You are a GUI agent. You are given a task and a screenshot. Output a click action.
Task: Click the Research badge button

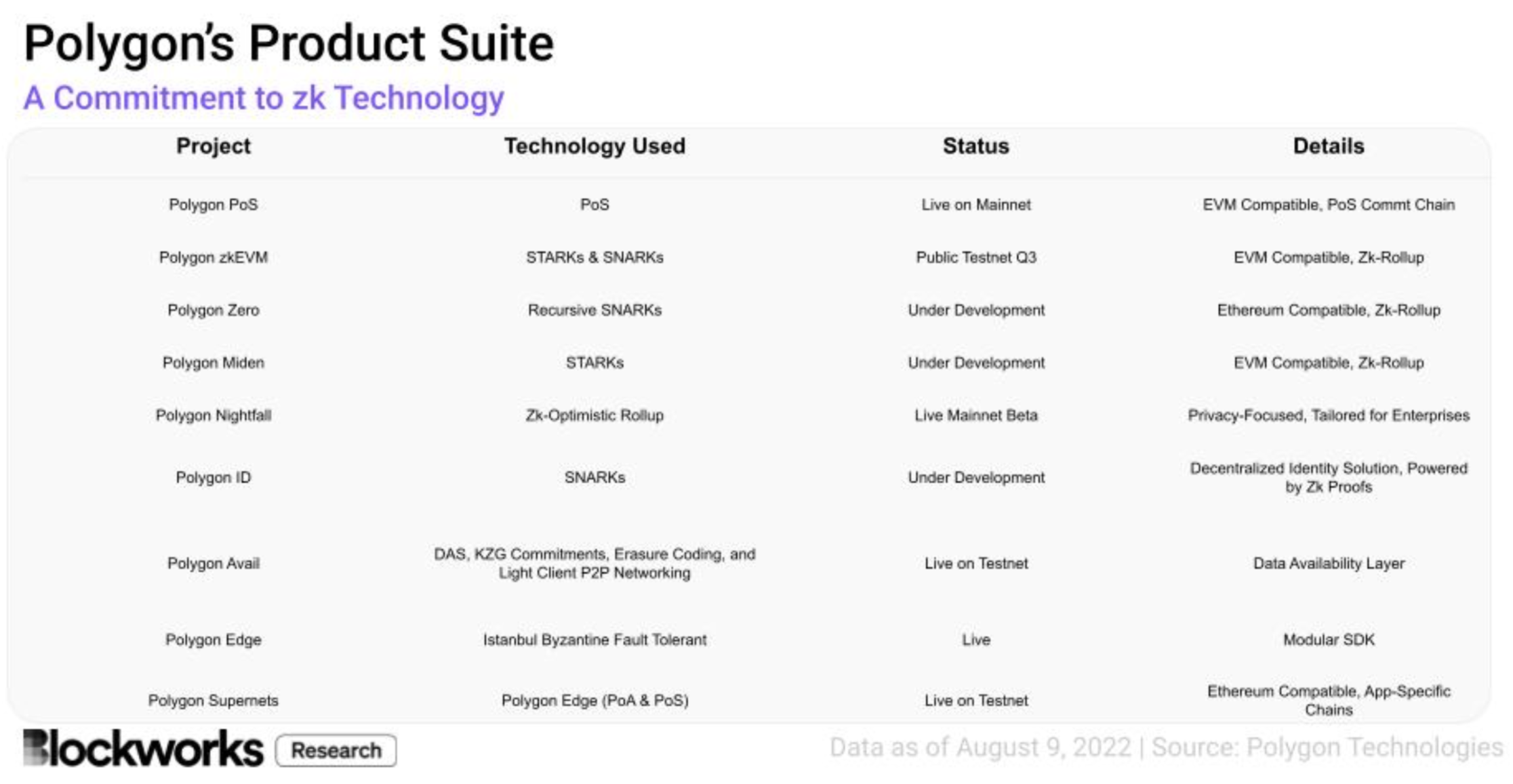coord(336,750)
